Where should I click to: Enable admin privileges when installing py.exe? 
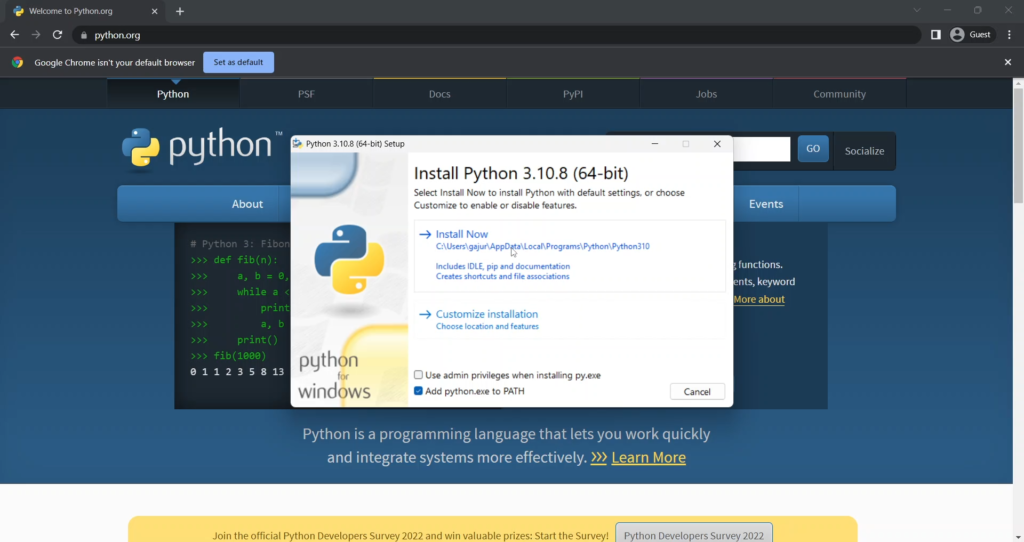click(x=419, y=375)
